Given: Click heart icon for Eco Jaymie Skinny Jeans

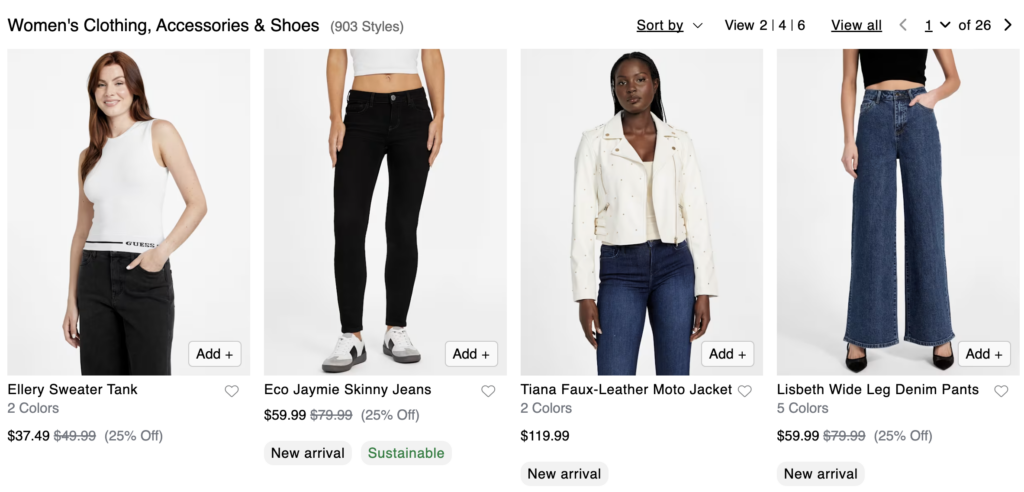Looking at the screenshot, I should 488,391.
